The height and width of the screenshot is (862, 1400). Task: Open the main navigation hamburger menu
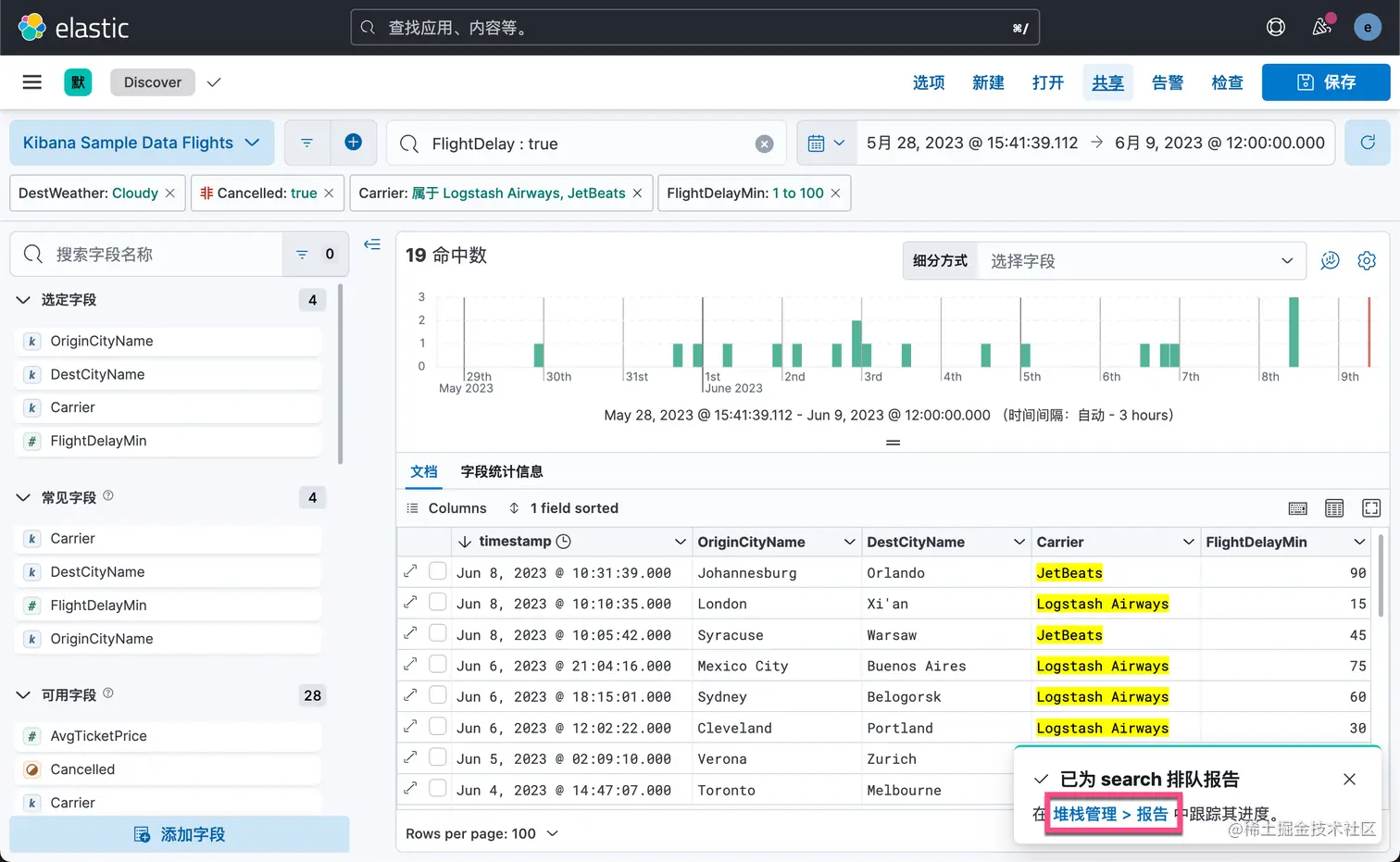[x=32, y=82]
